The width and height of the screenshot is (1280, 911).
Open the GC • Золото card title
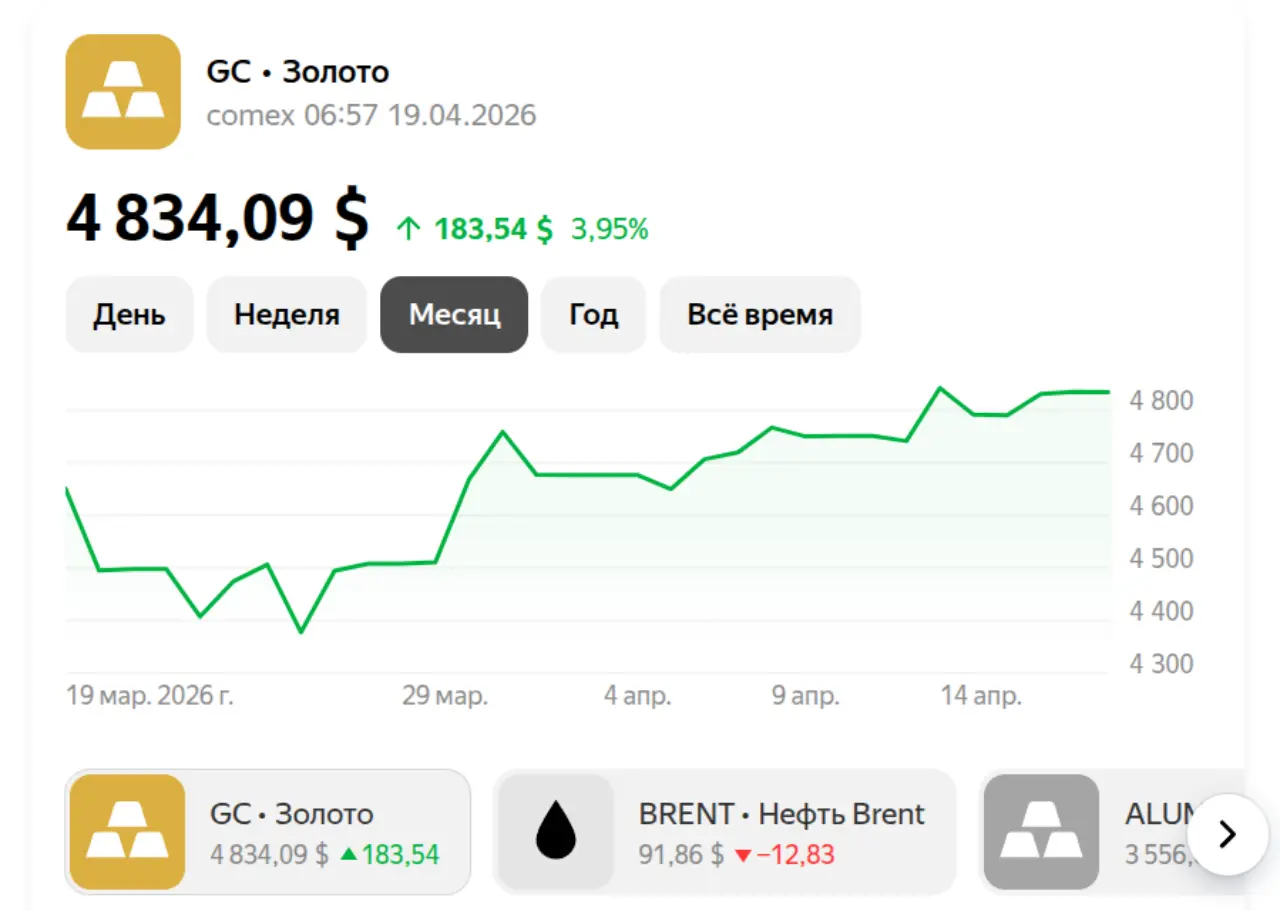coord(291,814)
